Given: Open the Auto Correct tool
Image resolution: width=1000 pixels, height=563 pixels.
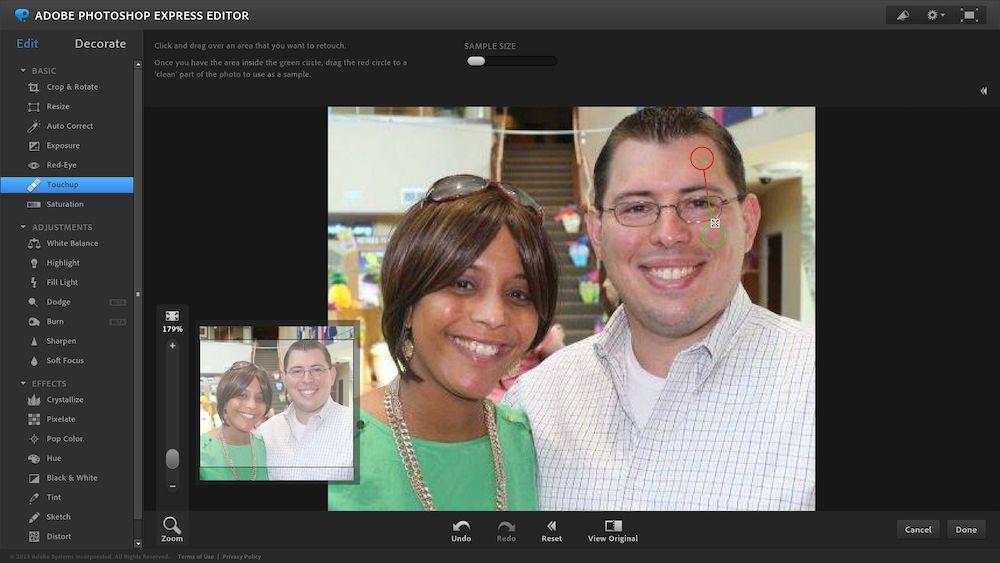Looking at the screenshot, I should pos(69,126).
